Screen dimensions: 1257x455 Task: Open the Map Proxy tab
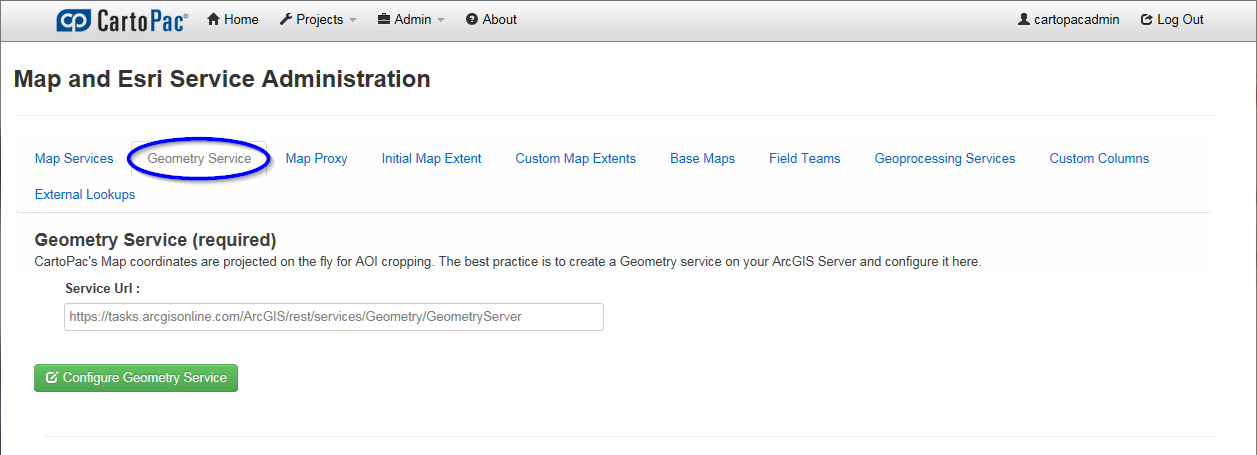316,158
